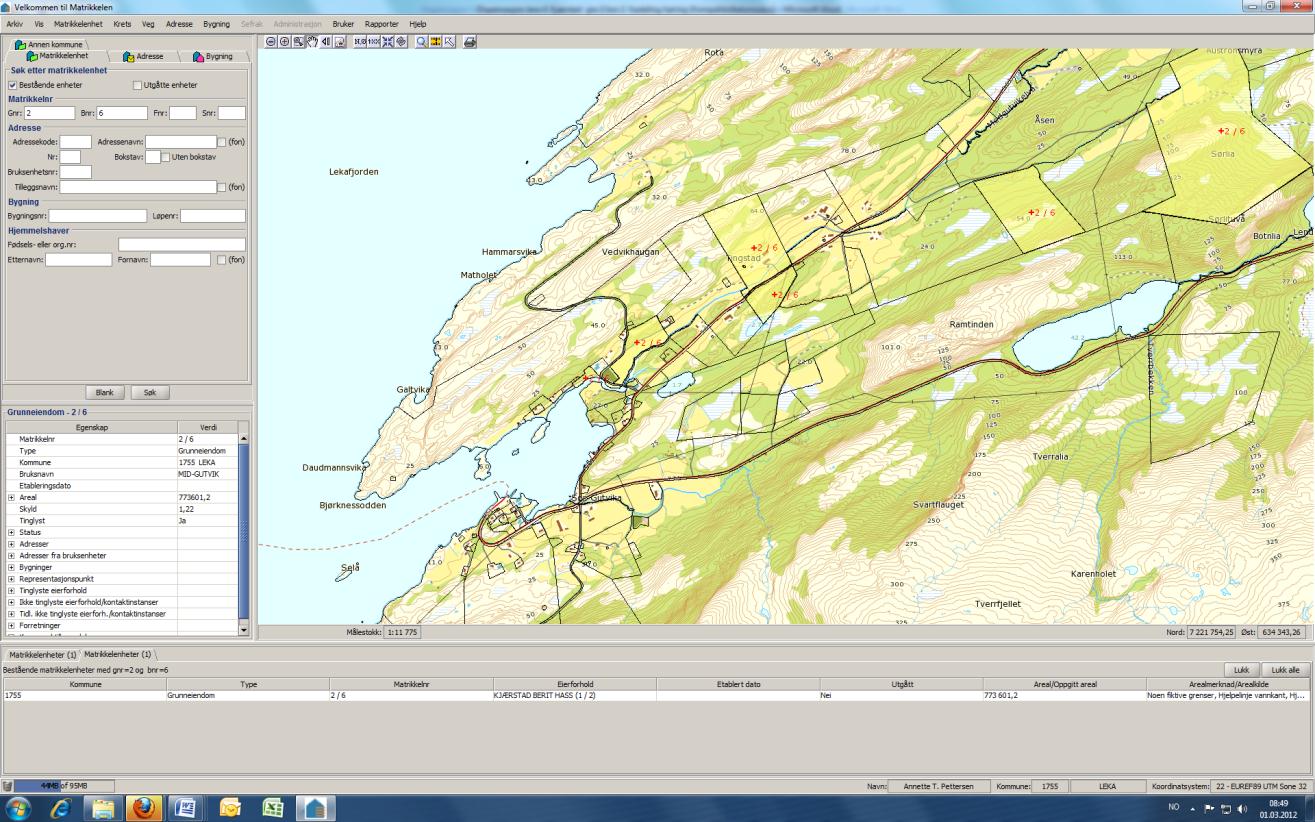
Task: Click the trash icon in status bar
Action: [8, 786]
